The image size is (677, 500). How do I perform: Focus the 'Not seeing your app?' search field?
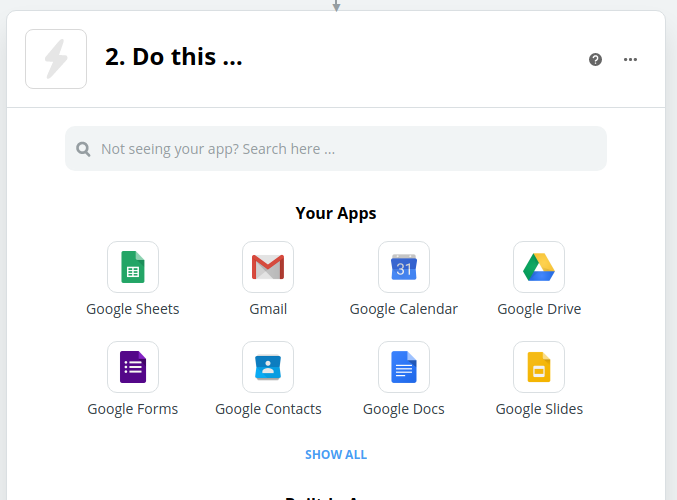pyautogui.click(x=336, y=149)
